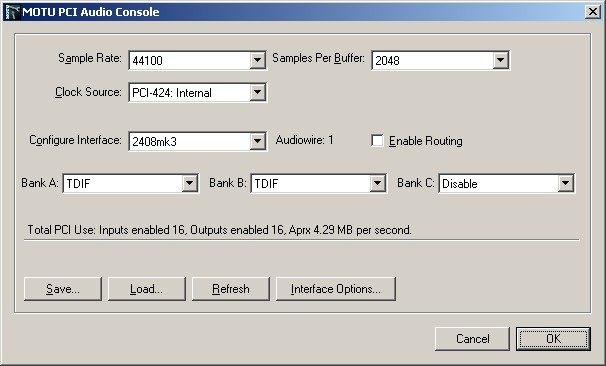The width and height of the screenshot is (606, 366).
Task: Close the MOTU PCI Audio Console window
Action: click(x=592, y=12)
